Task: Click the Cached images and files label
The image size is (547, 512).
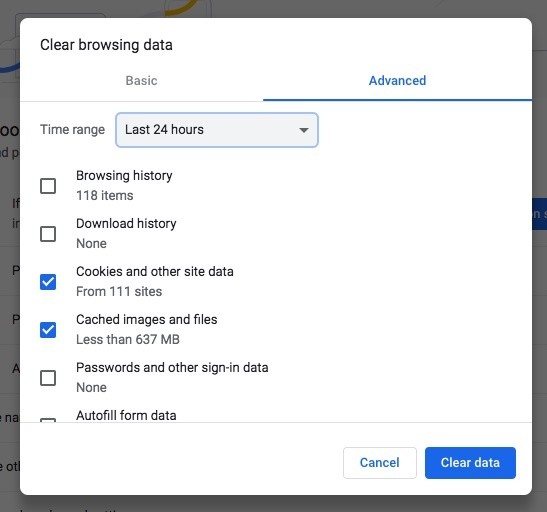Action: click(x=147, y=319)
